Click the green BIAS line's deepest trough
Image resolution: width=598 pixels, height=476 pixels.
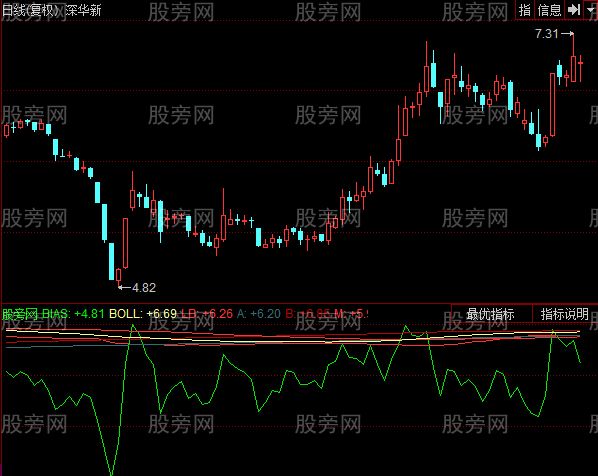click(112, 472)
